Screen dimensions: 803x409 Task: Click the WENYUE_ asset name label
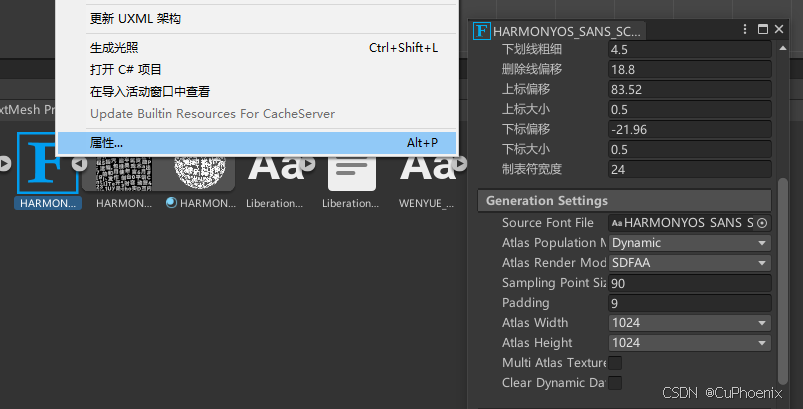[x=427, y=203]
